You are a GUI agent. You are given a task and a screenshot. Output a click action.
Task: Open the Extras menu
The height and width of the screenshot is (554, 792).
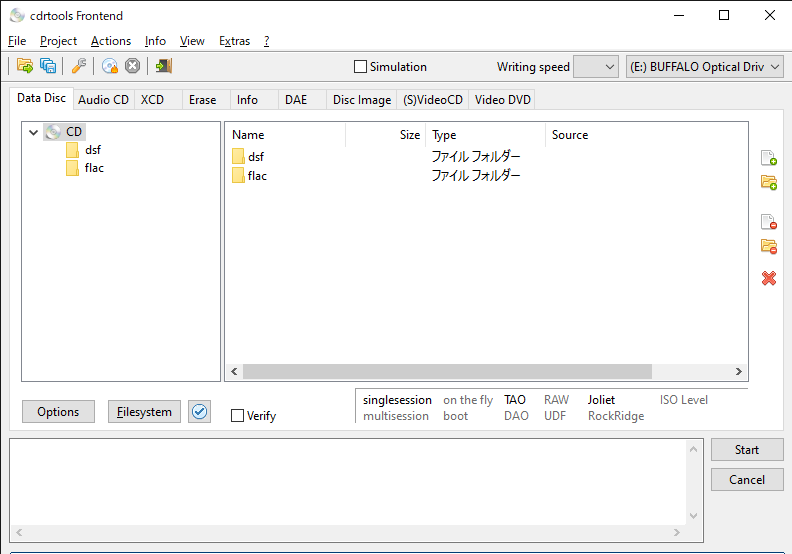point(234,41)
